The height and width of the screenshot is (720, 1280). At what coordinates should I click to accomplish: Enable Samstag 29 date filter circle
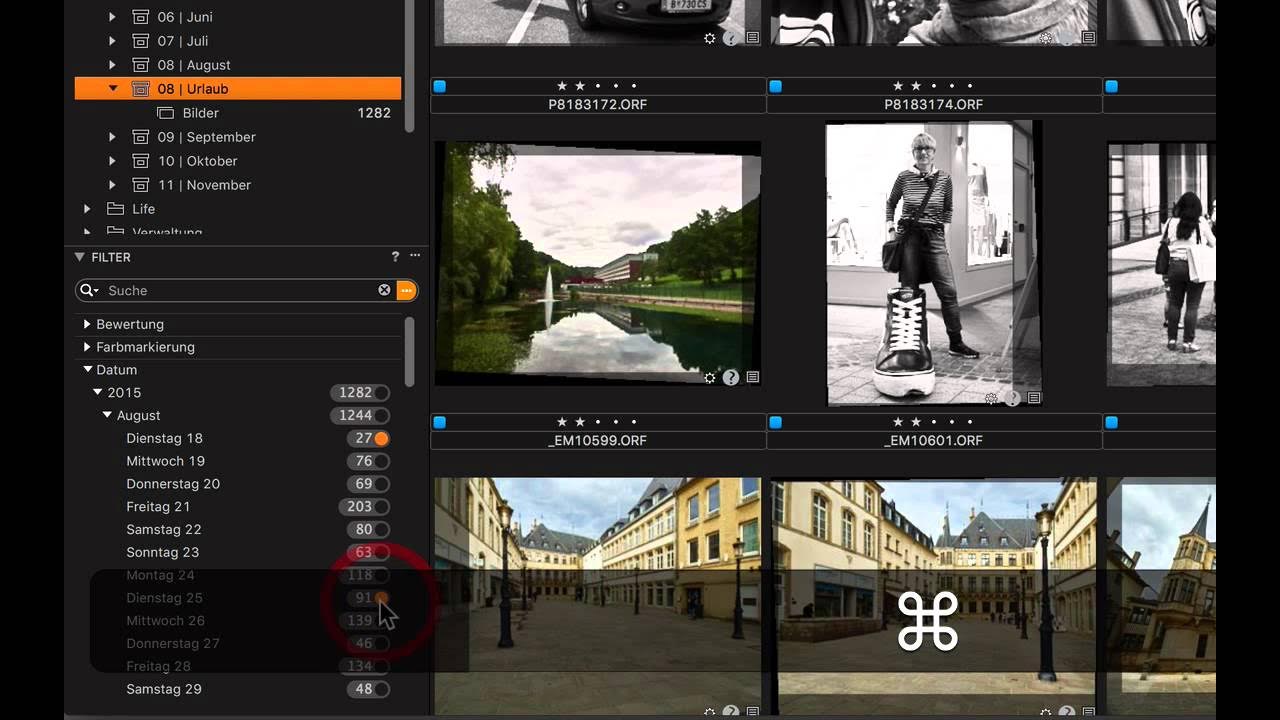(x=382, y=689)
